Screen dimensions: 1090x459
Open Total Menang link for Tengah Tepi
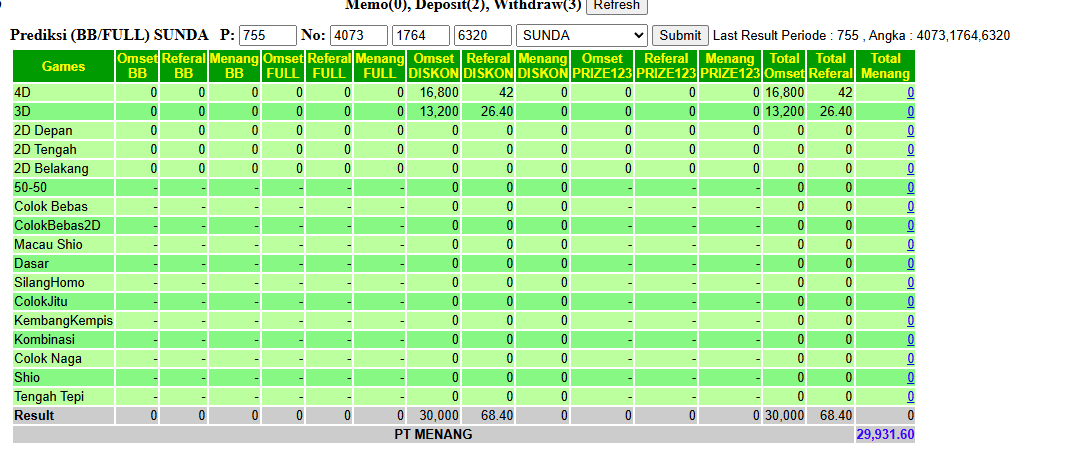[x=911, y=397]
